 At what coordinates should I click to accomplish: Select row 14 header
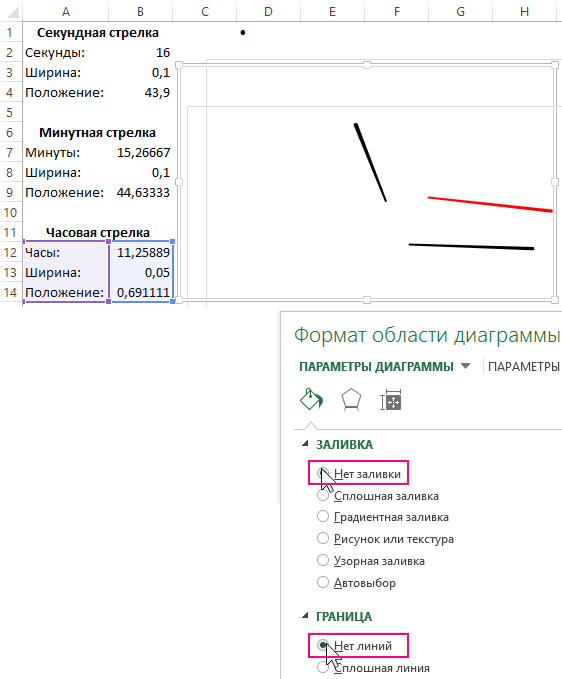pos(11,292)
